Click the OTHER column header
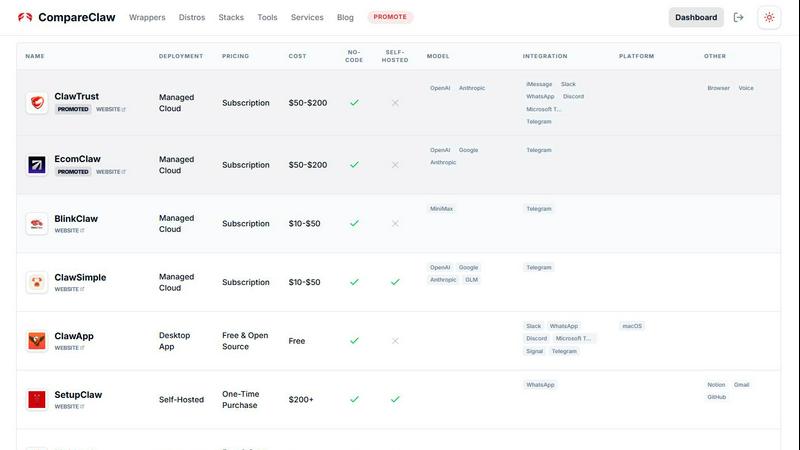 715,56
